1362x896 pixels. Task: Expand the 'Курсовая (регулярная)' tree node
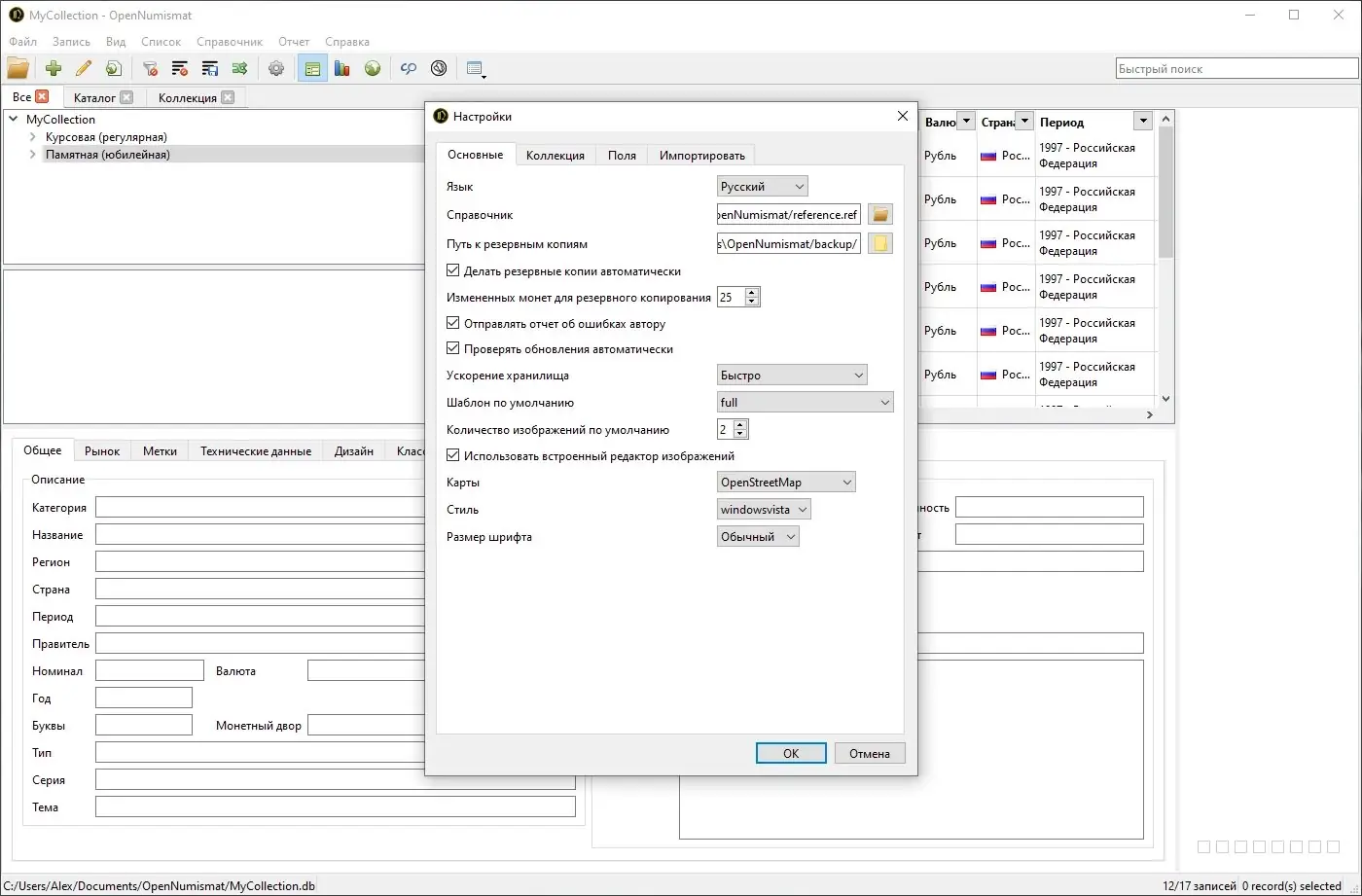33,137
